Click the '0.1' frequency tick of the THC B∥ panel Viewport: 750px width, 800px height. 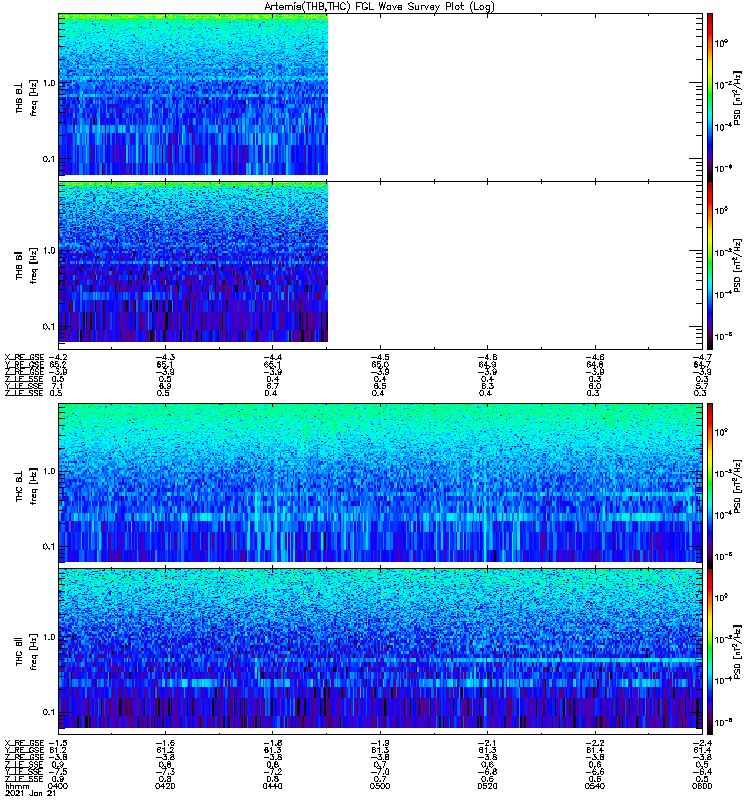(49, 712)
